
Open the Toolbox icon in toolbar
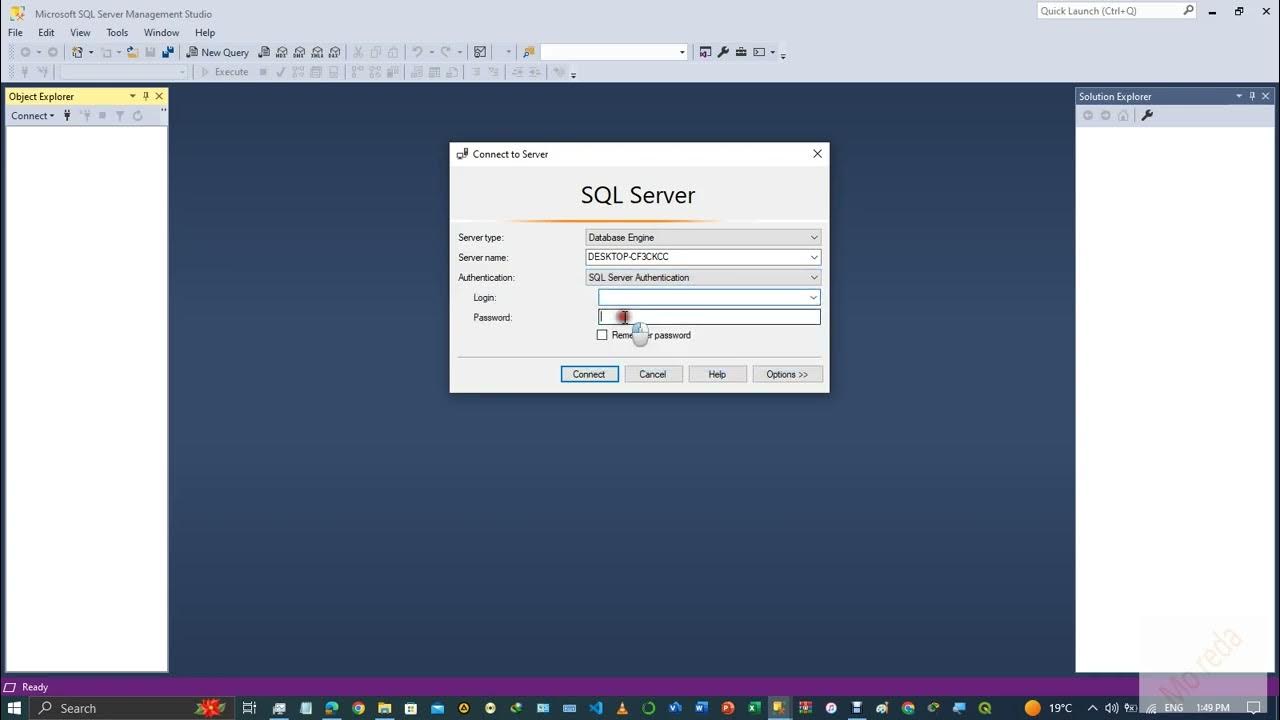click(741, 52)
